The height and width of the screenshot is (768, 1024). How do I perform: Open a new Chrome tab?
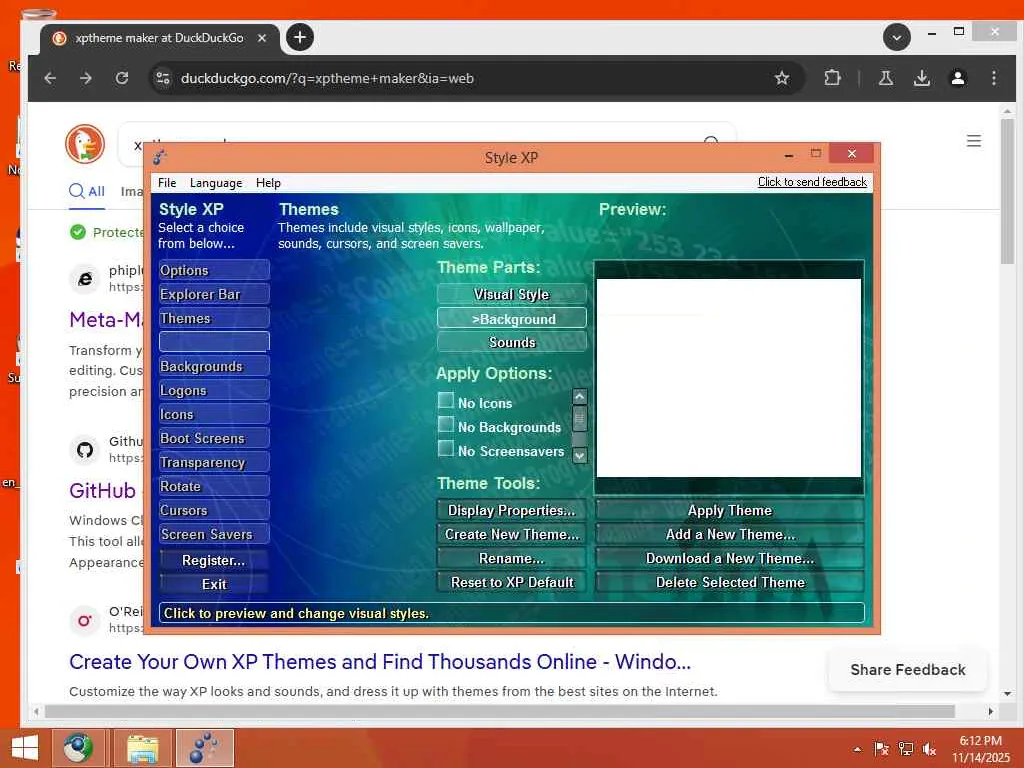click(300, 37)
